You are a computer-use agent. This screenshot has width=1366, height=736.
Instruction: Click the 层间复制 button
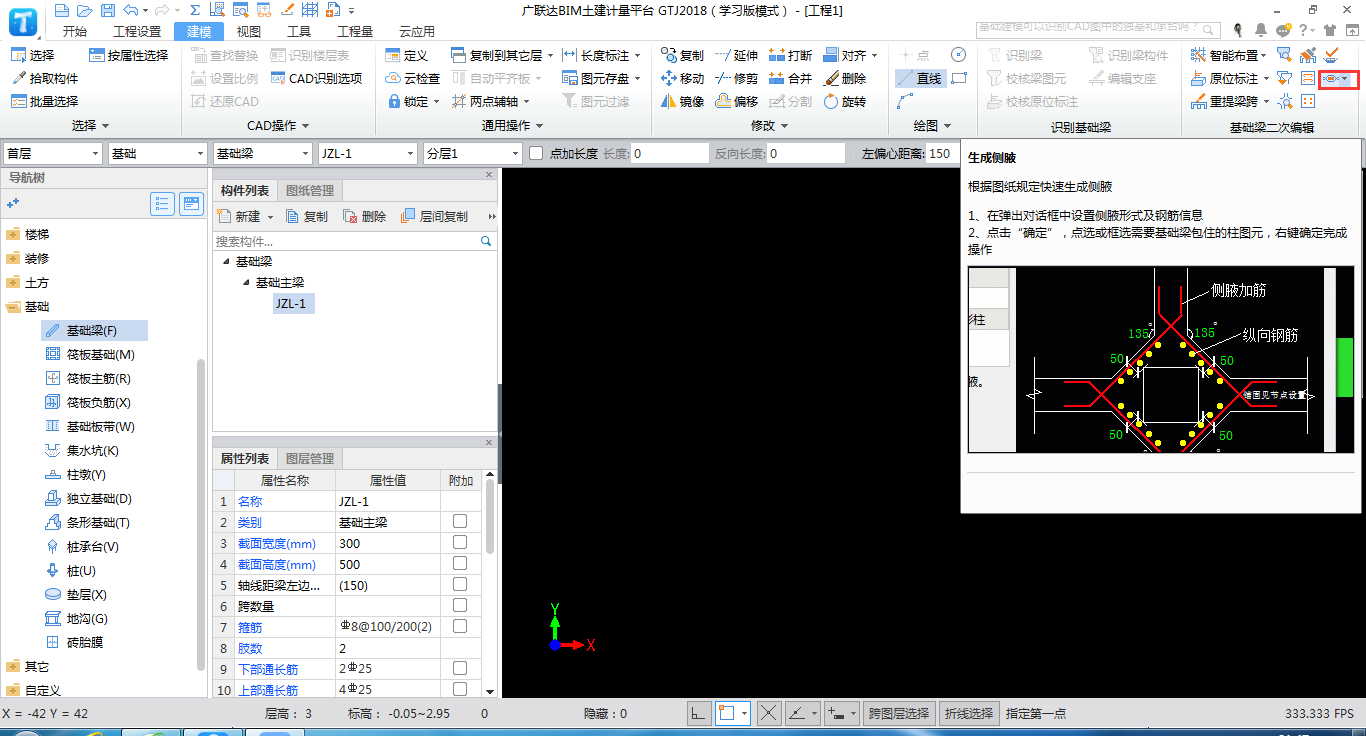434,216
